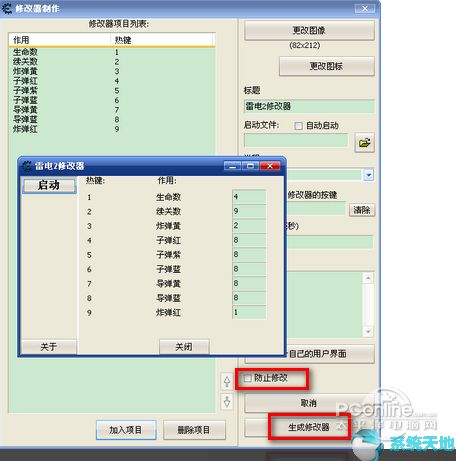
Task: Click the 更改图像 button
Action: 309,30
